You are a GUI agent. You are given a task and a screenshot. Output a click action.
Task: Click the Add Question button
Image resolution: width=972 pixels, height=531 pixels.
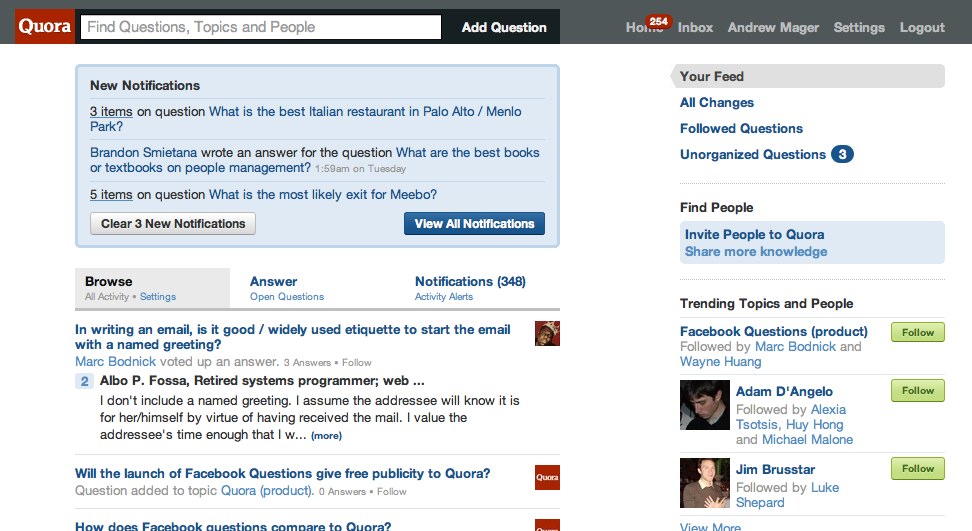(x=504, y=27)
